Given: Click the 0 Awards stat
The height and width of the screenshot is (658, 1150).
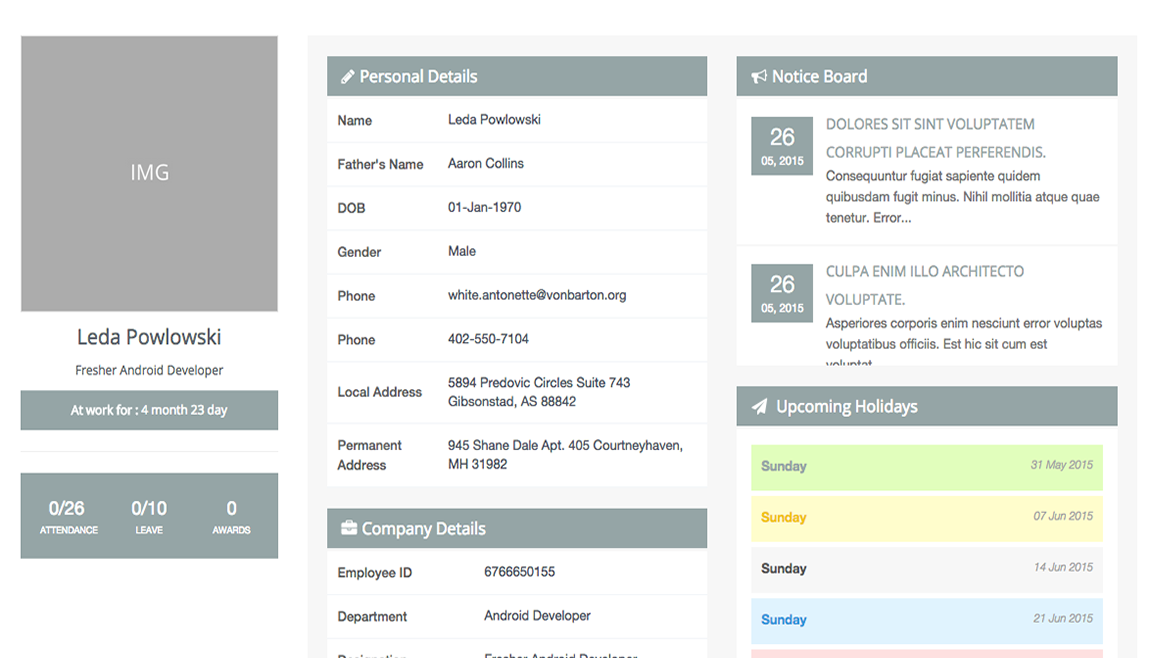Looking at the screenshot, I should pyautogui.click(x=231, y=516).
